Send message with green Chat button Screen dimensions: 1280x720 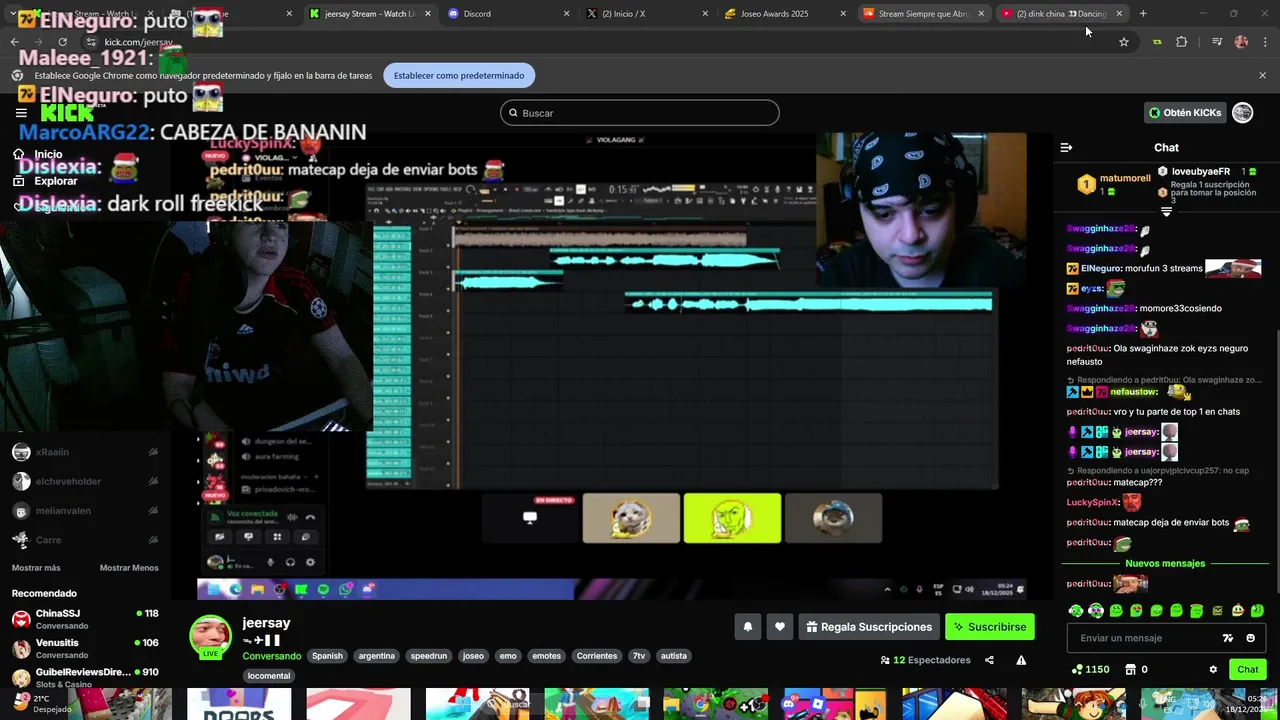tap(1247, 670)
